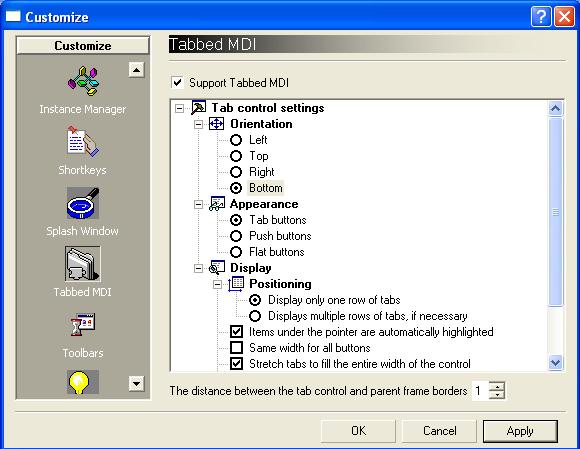Click the Orientation tree node icon
The image size is (580, 449).
(216, 124)
